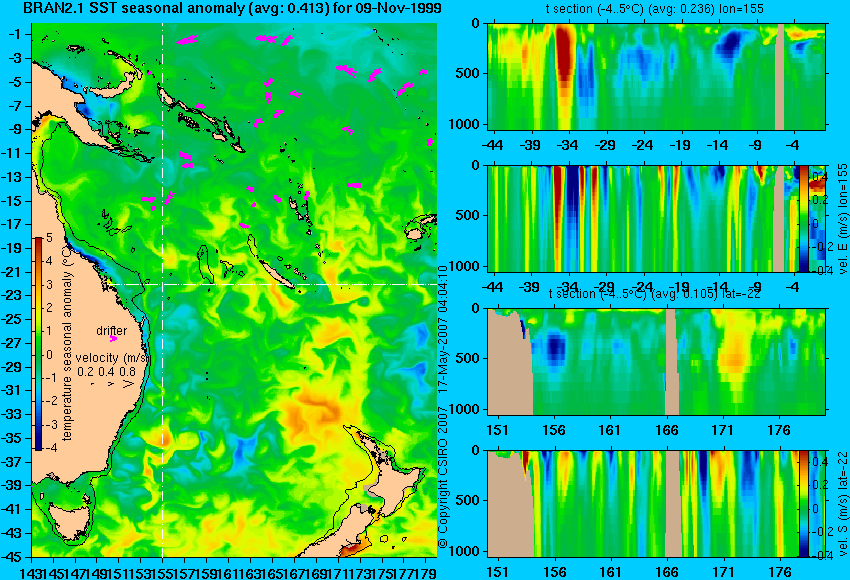This screenshot has height=580, width=850.
Task: Click the "1000" depth label of the lon=155 temperature section
Action: [x=464, y=124]
